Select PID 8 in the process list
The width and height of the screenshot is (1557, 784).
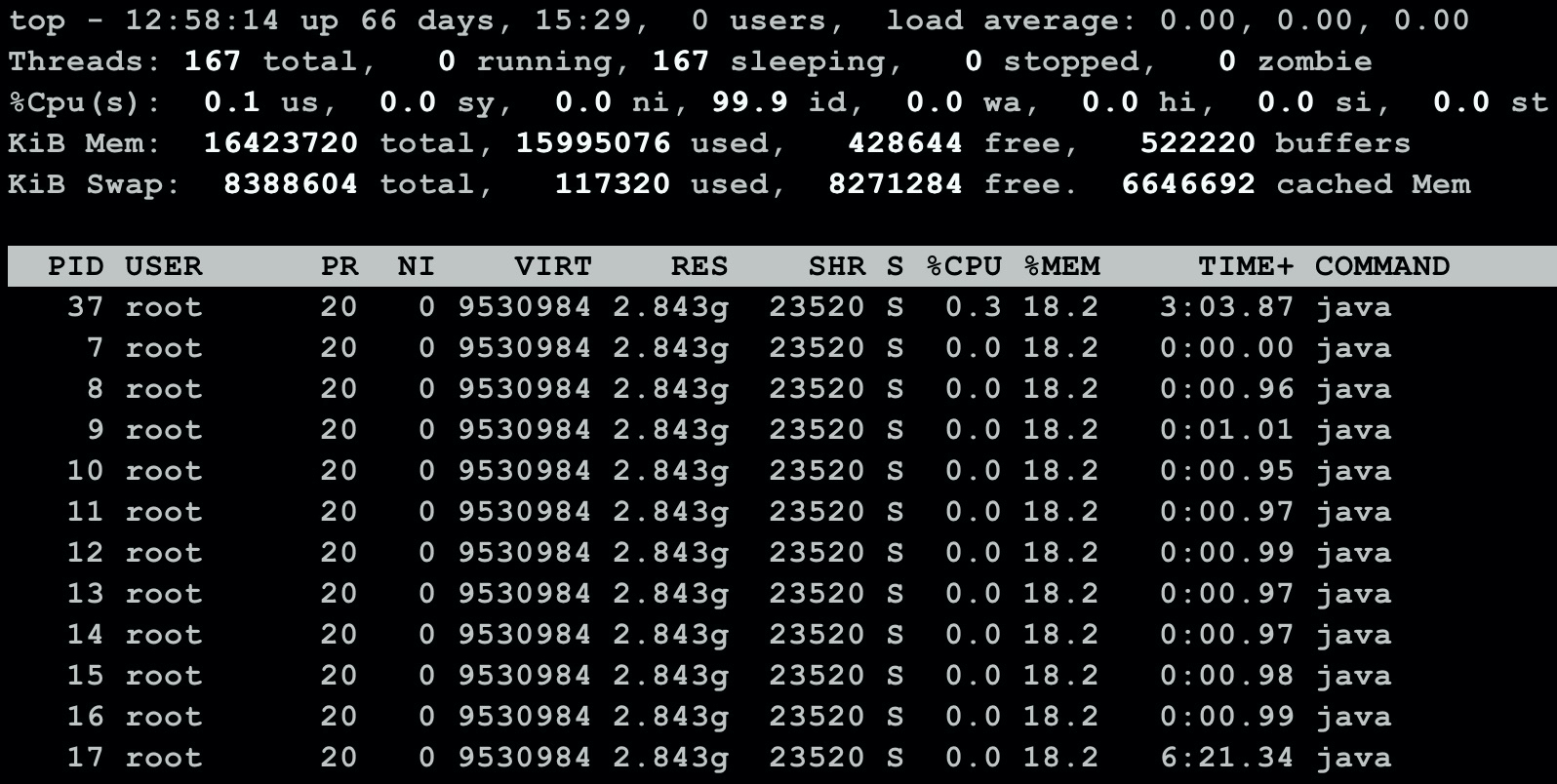coord(95,389)
